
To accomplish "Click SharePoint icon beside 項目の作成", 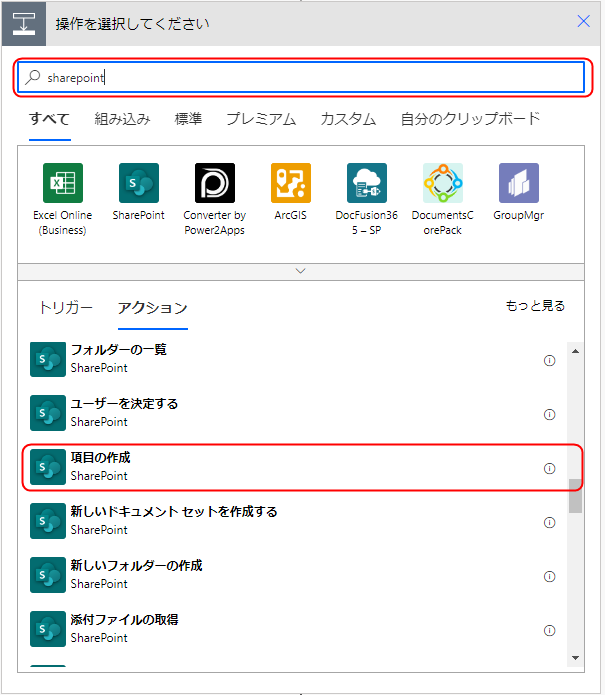I will [48, 467].
